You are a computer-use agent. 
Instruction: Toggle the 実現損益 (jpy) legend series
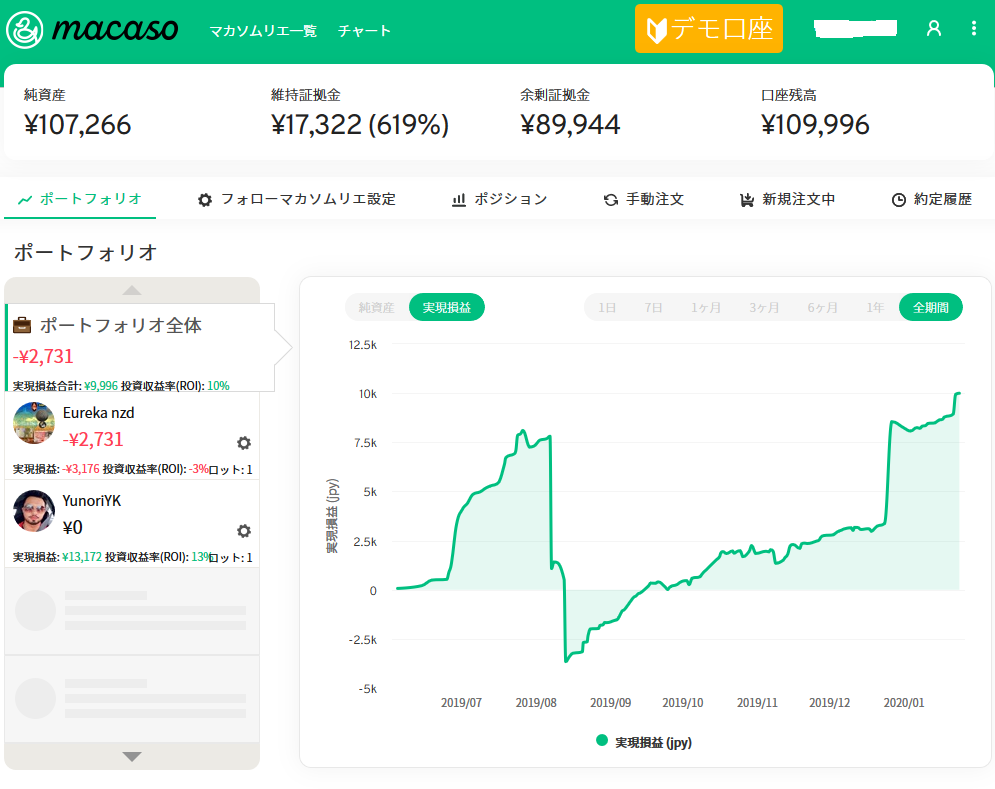click(644, 742)
